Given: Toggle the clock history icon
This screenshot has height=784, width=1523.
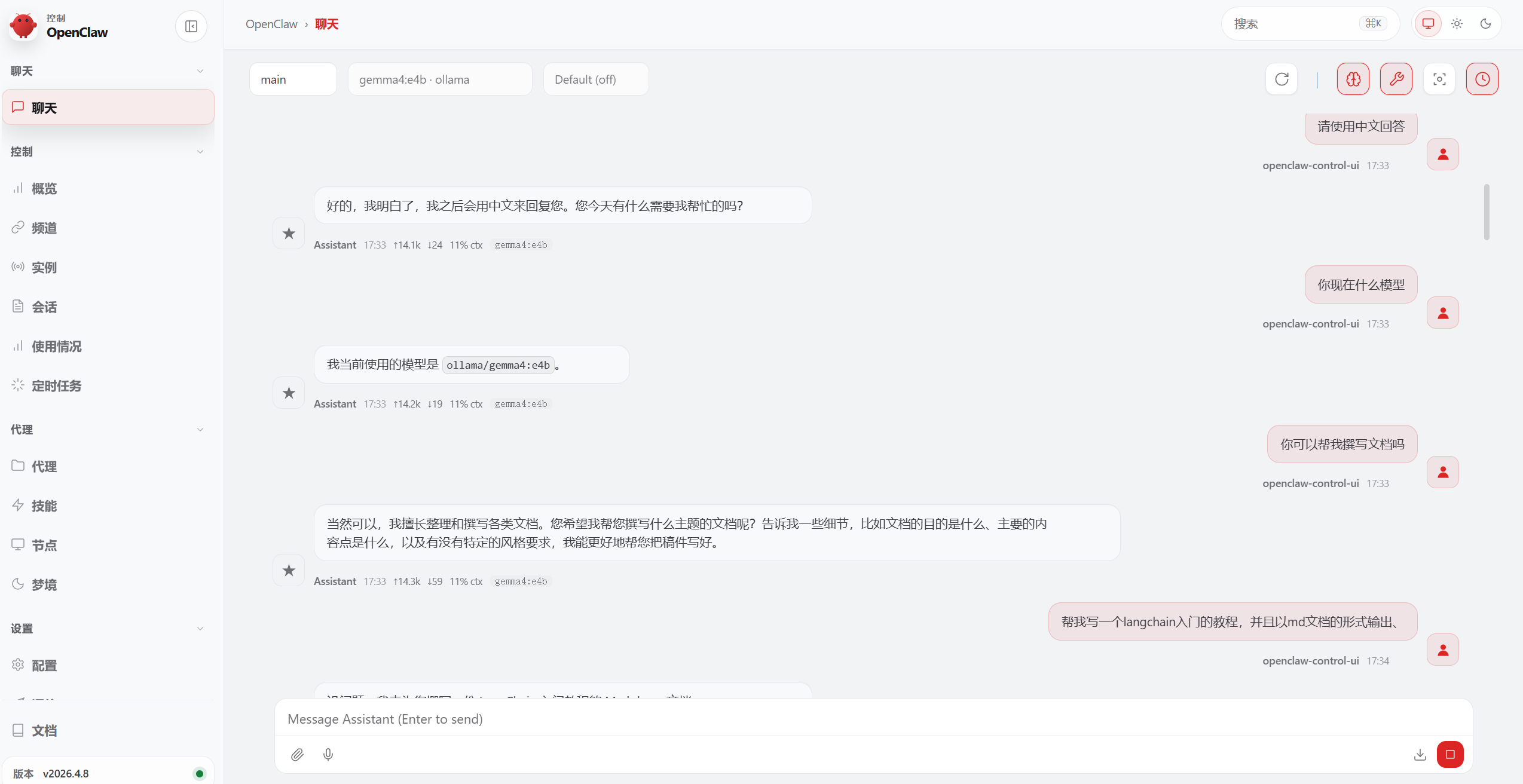Looking at the screenshot, I should point(1482,79).
